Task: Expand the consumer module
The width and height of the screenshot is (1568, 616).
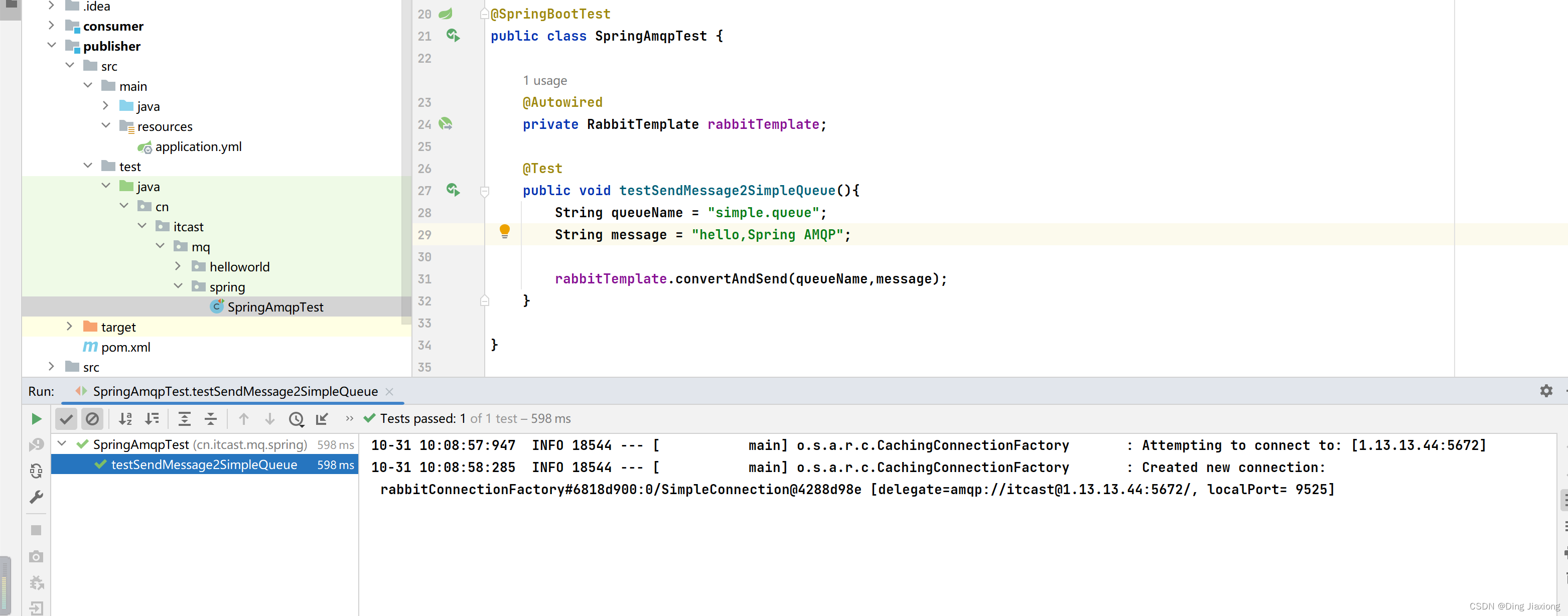Action: (52, 26)
